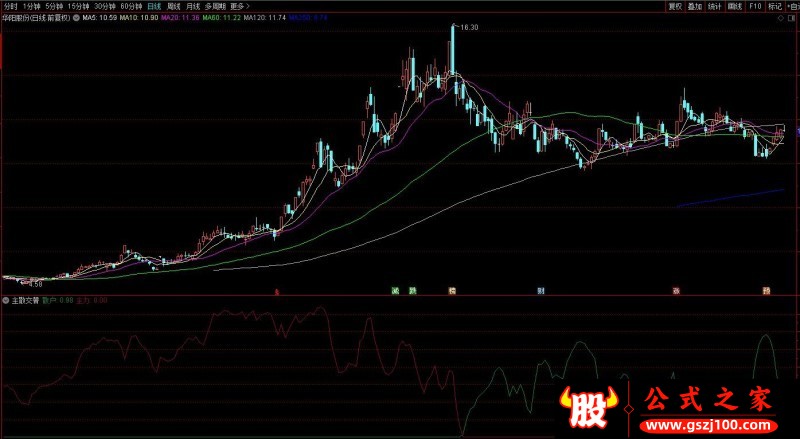Click the 16.30 high price label
Screen dimensions: 800x439
[x=469, y=28]
